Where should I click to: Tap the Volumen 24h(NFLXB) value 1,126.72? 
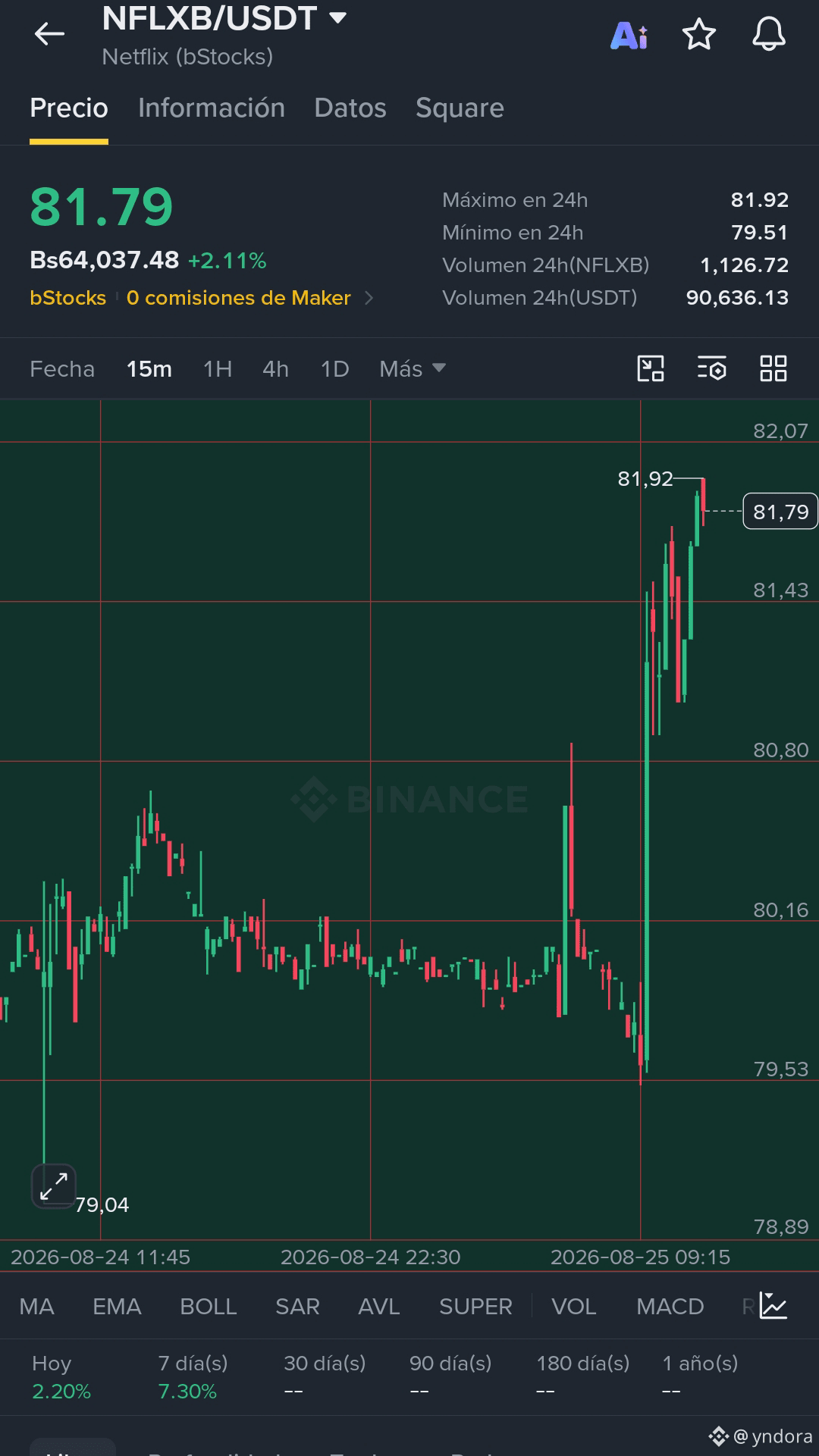coord(745,265)
